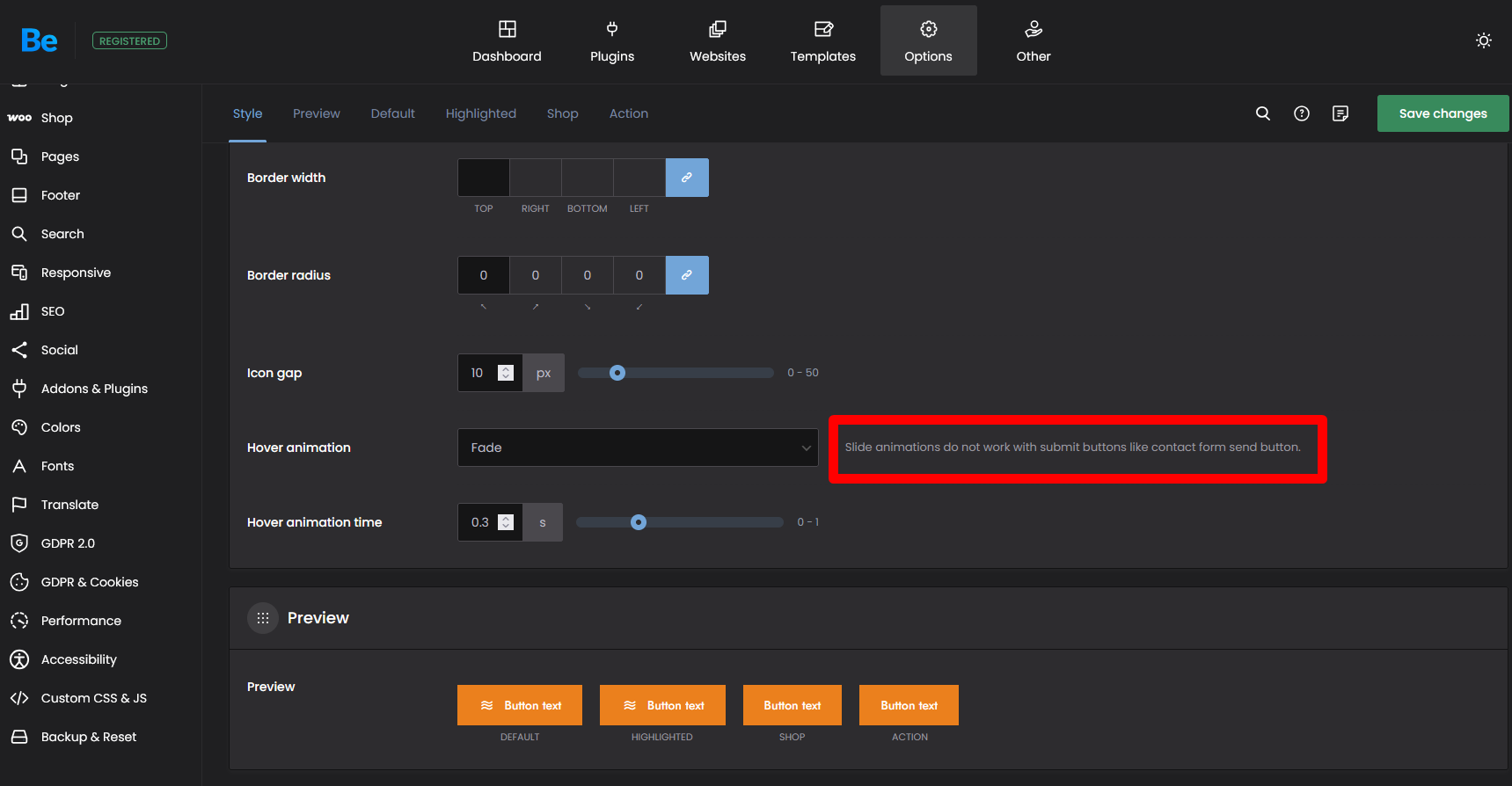Image resolution: width=1512 pixels, height=786 pixels.
Task: Toggle the Border width link button
Action: [686, 178]
